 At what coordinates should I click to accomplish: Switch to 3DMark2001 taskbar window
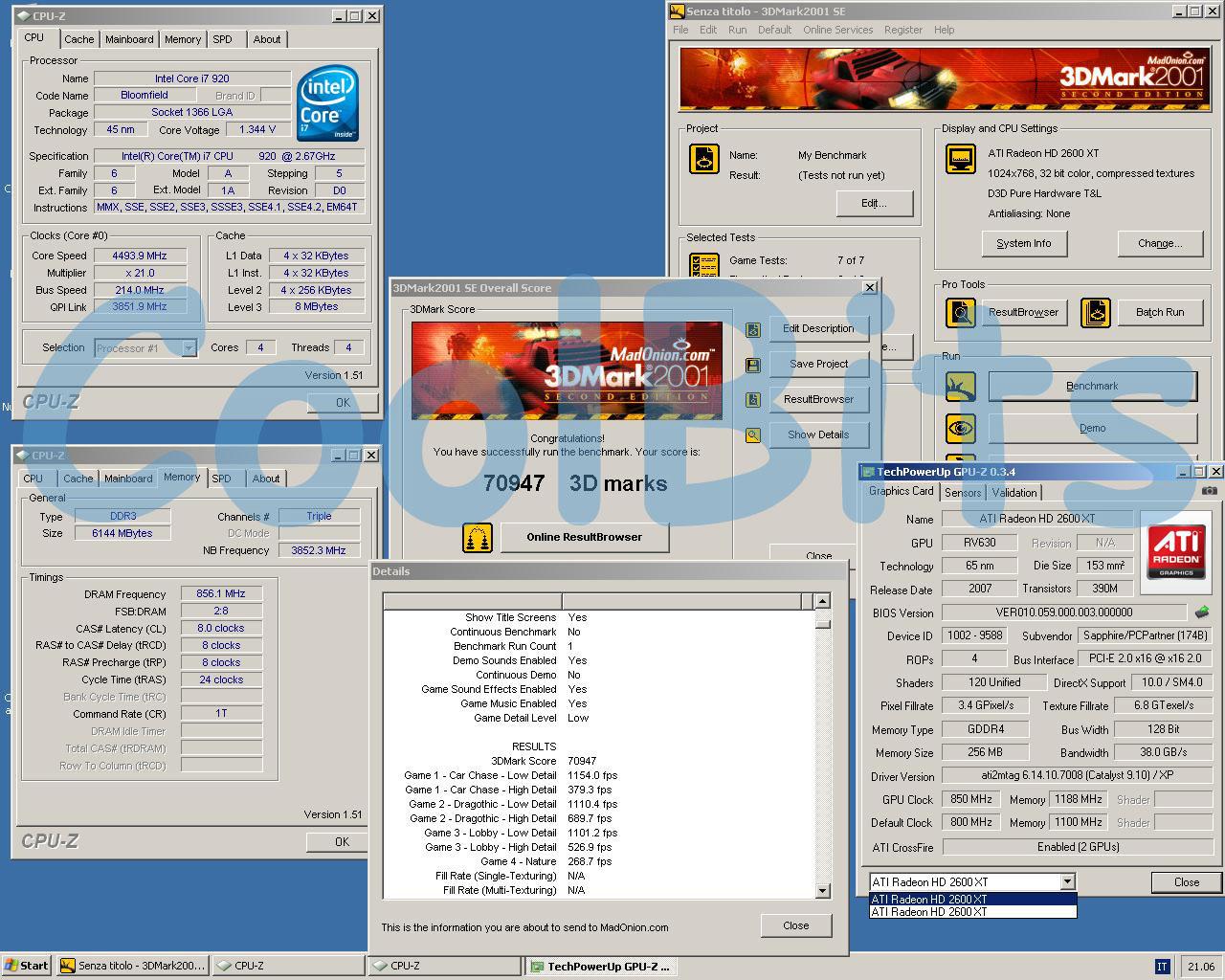click(x=132, y=966)
